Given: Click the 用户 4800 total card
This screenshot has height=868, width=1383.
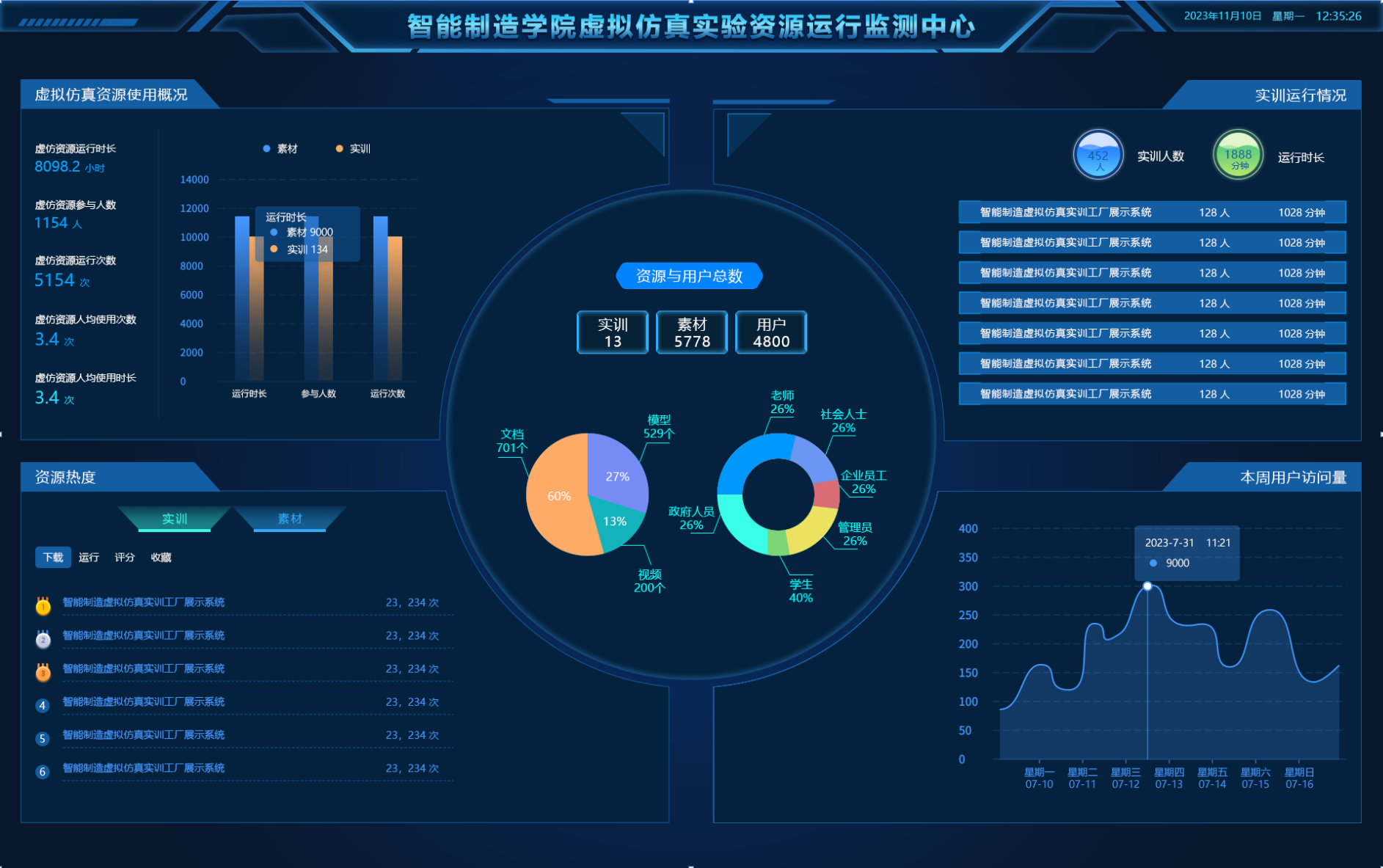Looking at the screenshot, I should tap(771, 332).
